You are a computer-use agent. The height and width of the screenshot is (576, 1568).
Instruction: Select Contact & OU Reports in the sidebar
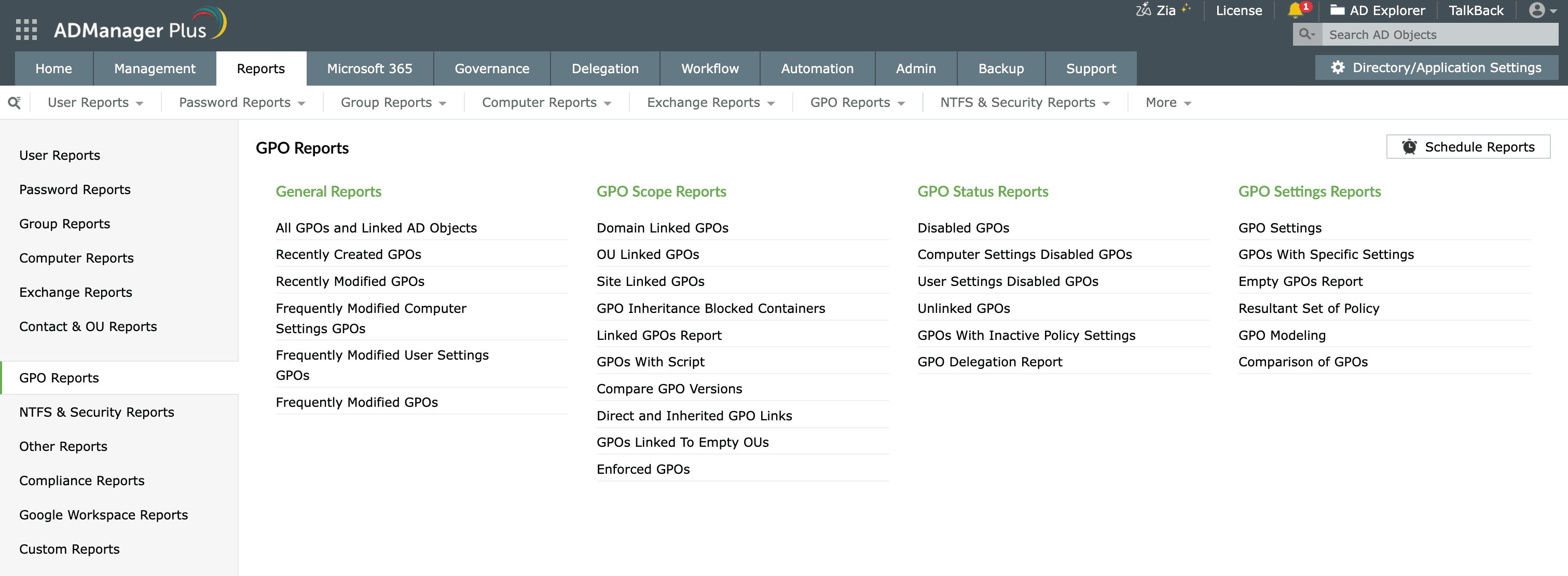[x=88, y=326]
